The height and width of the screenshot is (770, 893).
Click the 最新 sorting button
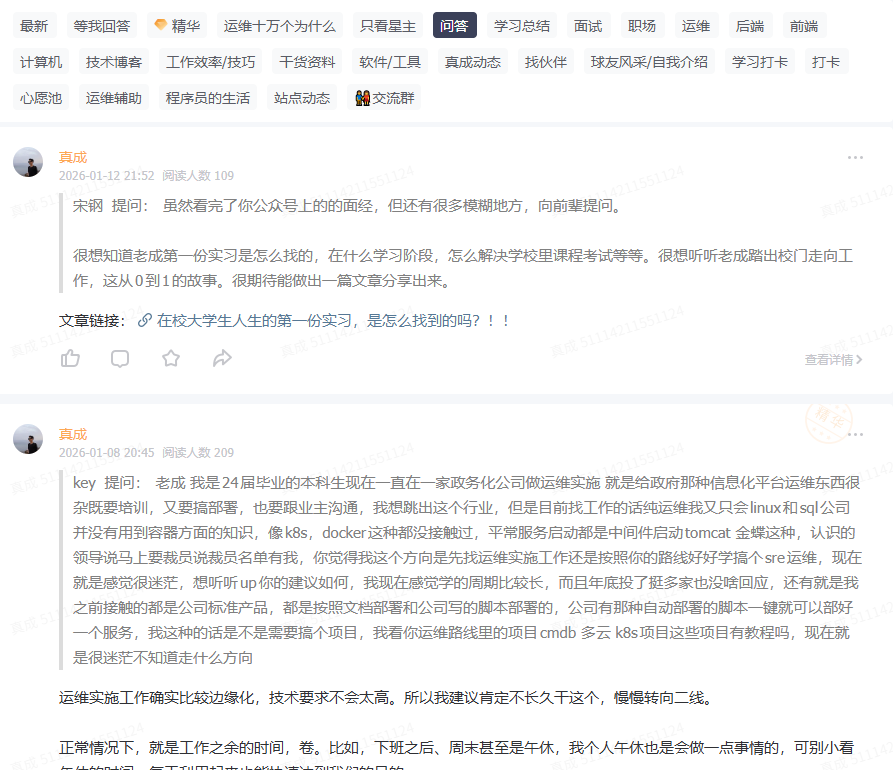pos(34,25)
